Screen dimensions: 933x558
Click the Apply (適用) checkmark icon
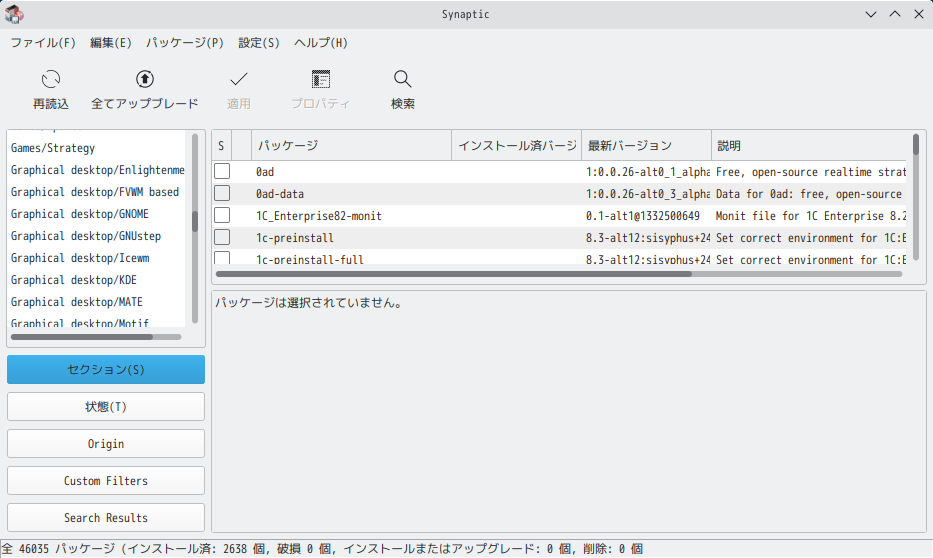coord(239,79)
